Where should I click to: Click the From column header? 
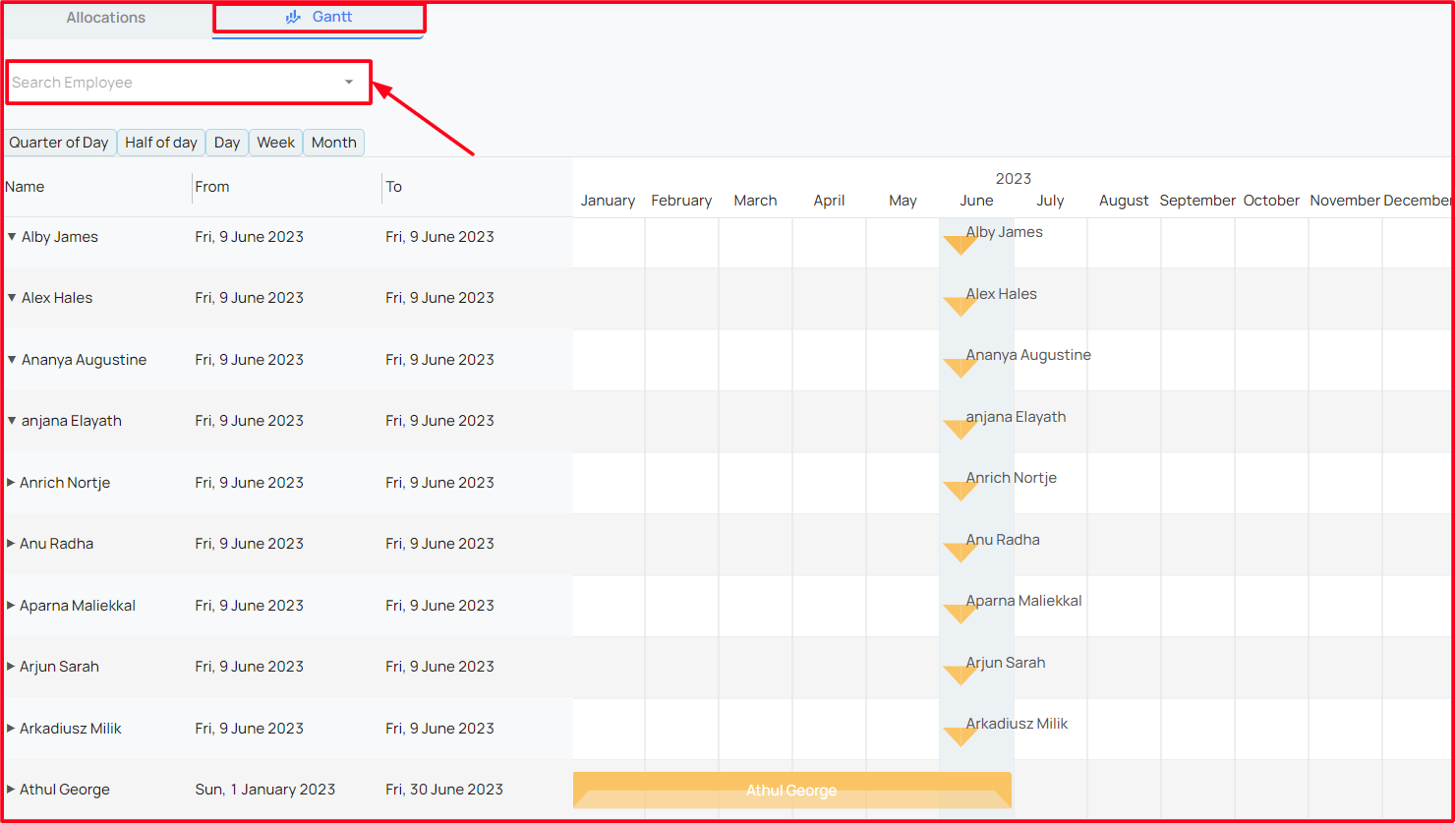point(212,187)
